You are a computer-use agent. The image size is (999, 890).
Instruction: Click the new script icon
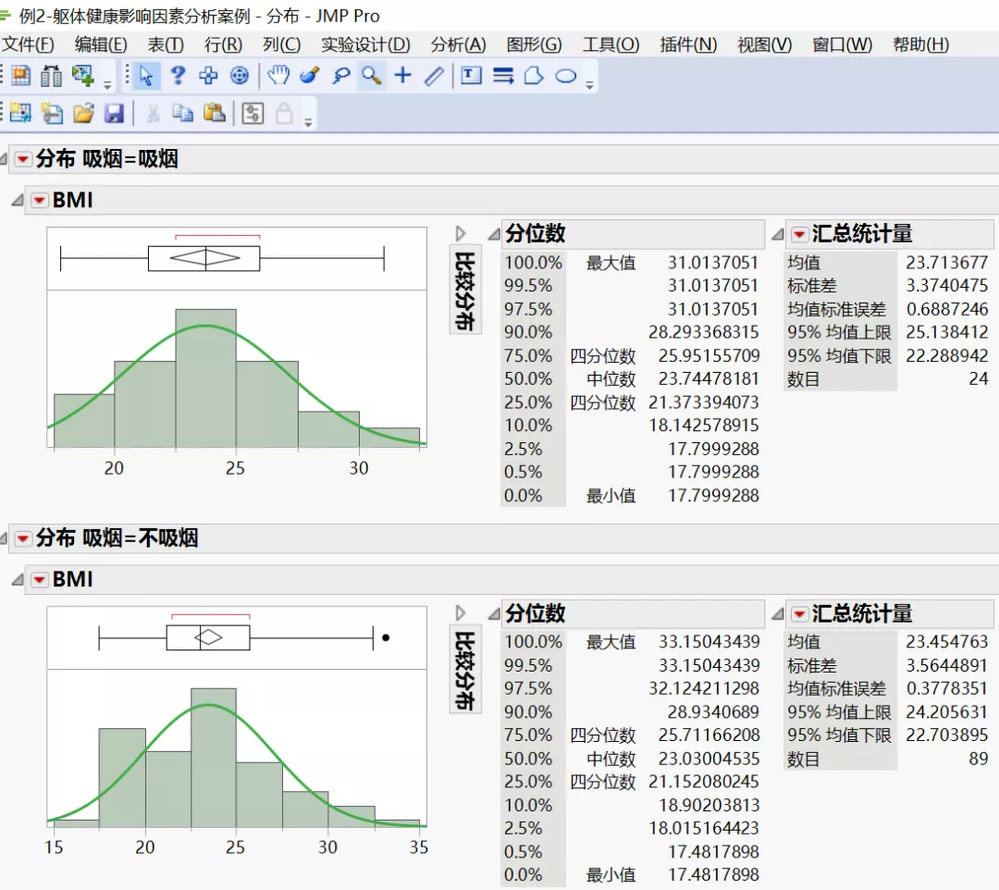click(52, 114)
